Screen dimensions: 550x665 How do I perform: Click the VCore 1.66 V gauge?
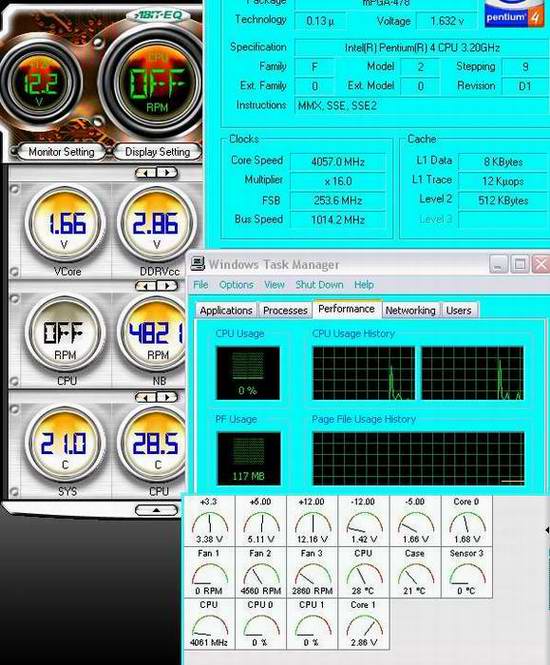66,224
